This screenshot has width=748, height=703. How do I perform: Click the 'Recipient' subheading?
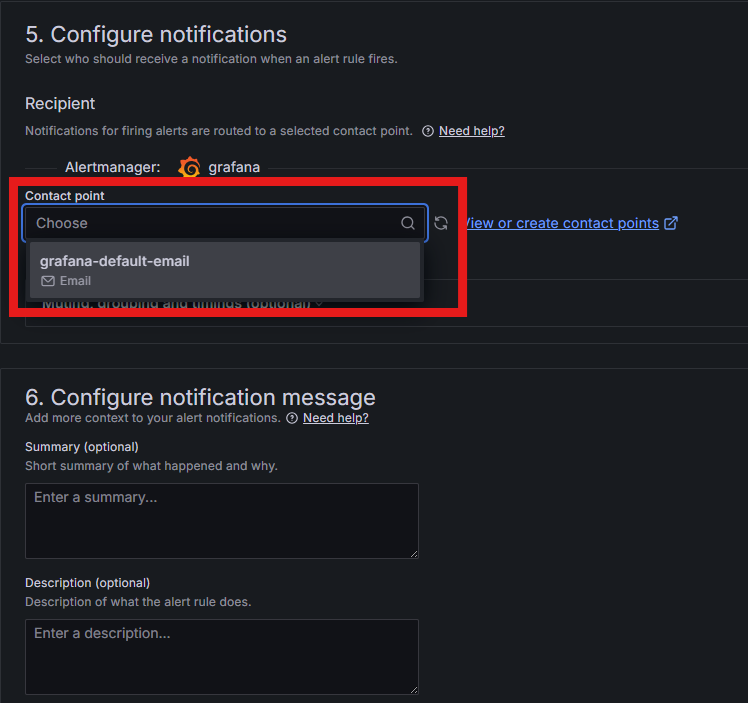pos(60,103)
